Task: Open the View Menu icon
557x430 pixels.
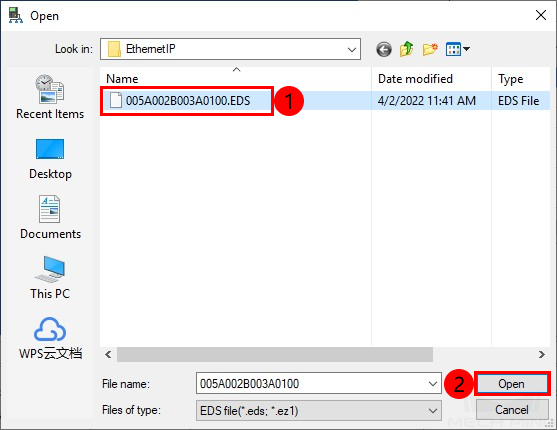Action: (458, 49)
